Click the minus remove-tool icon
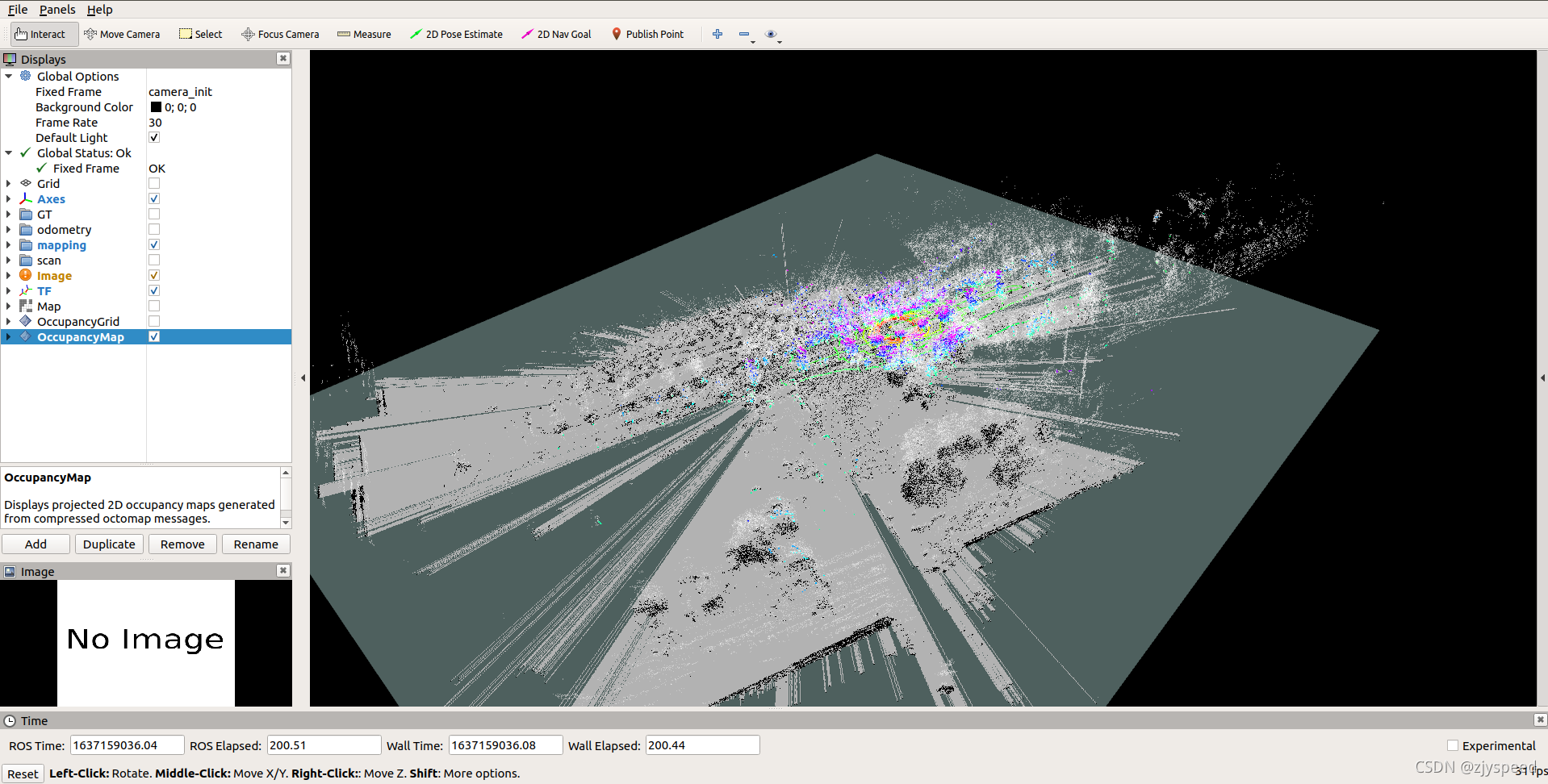Viewport: 1548px width, 784px height. tap(744, 34)
